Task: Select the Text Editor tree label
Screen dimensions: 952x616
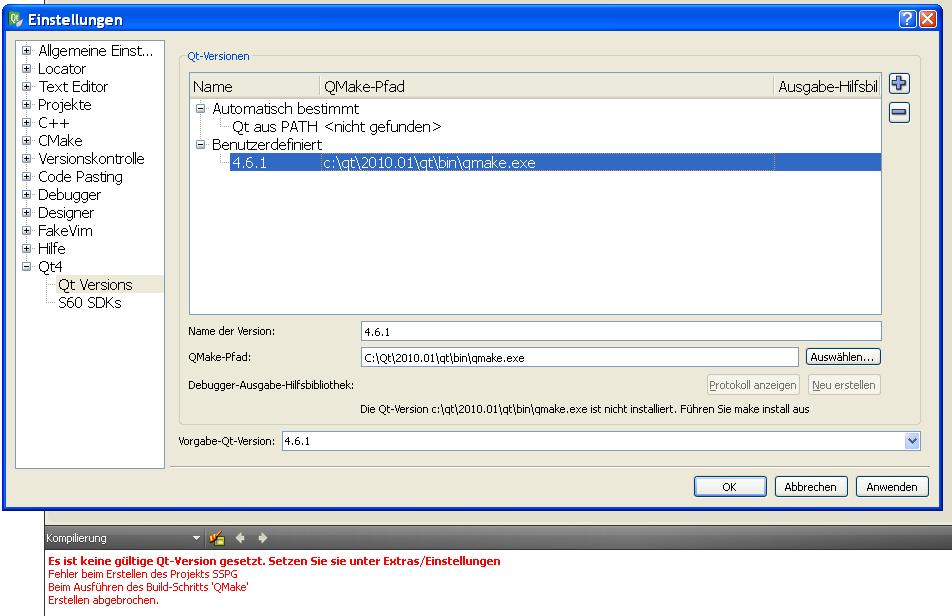Action: coord(73,87)
